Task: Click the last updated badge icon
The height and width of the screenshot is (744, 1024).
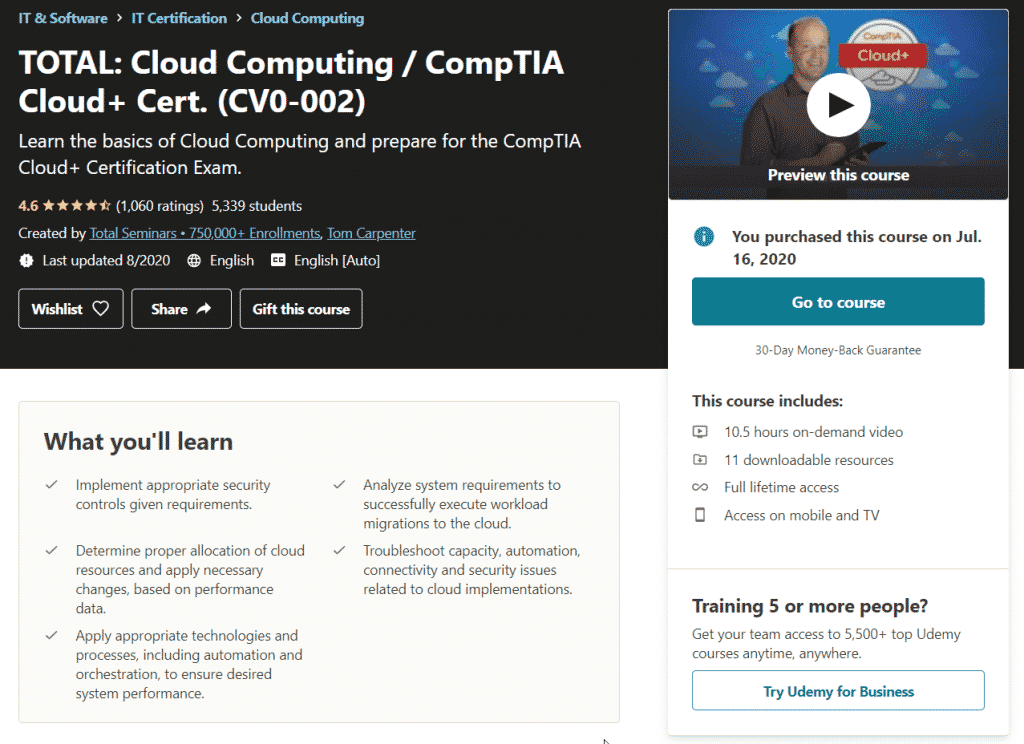Action: (26, 261)
